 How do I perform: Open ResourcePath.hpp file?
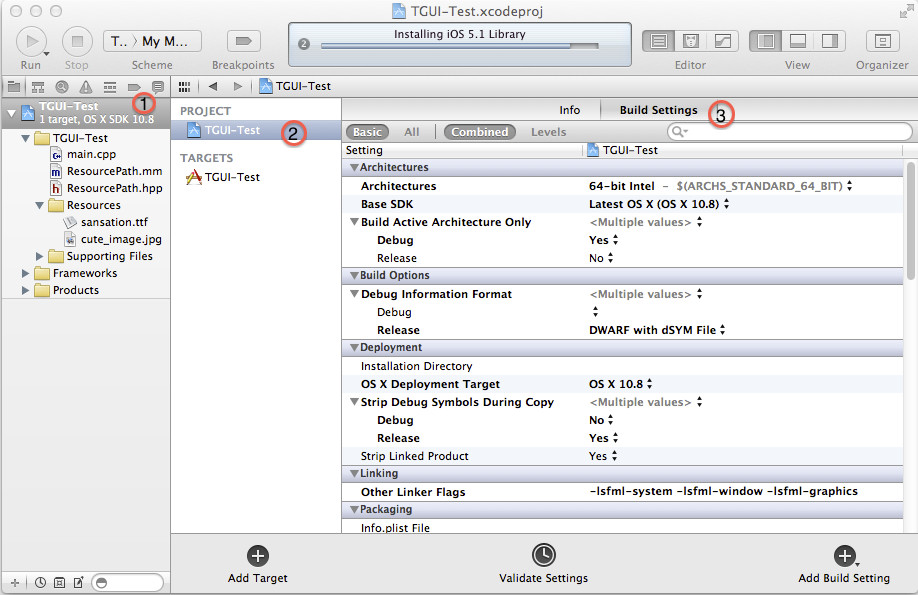[114, 189]
